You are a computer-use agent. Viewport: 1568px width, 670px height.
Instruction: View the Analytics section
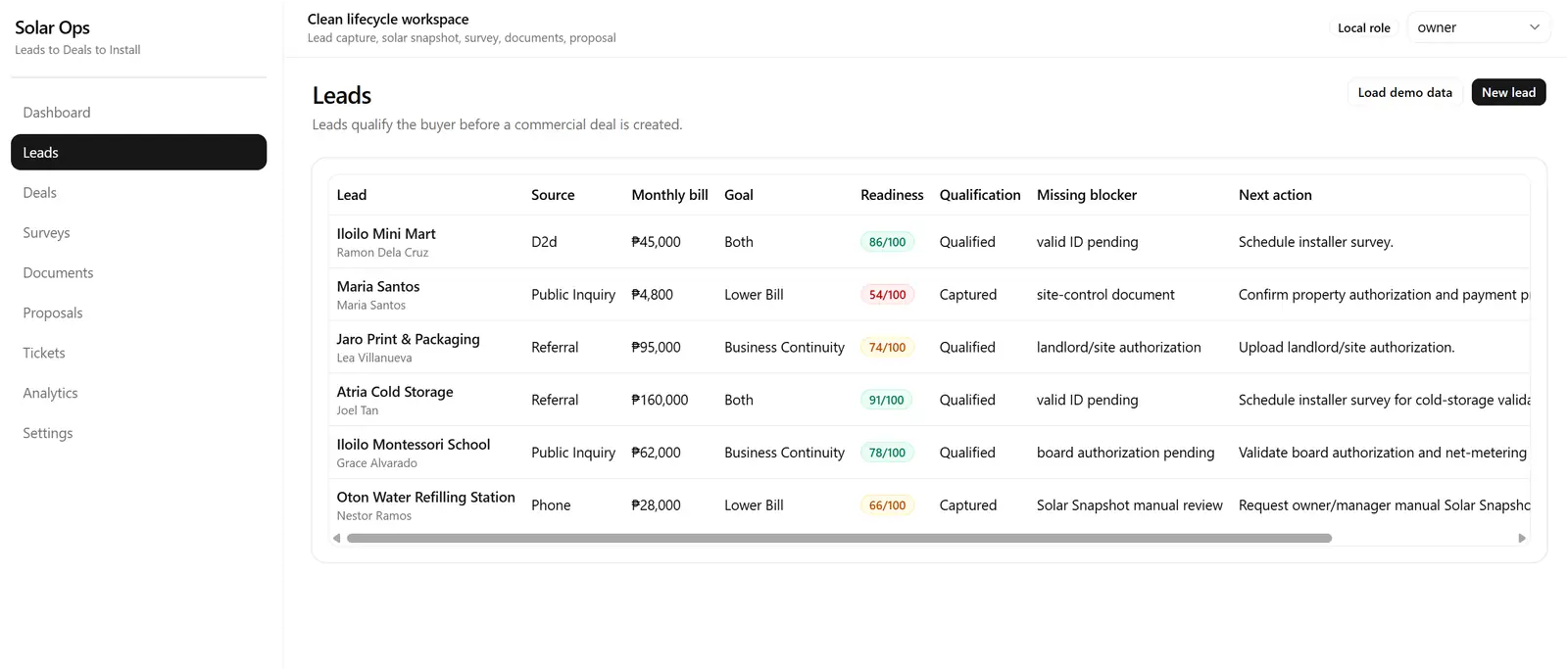(138, 394)
